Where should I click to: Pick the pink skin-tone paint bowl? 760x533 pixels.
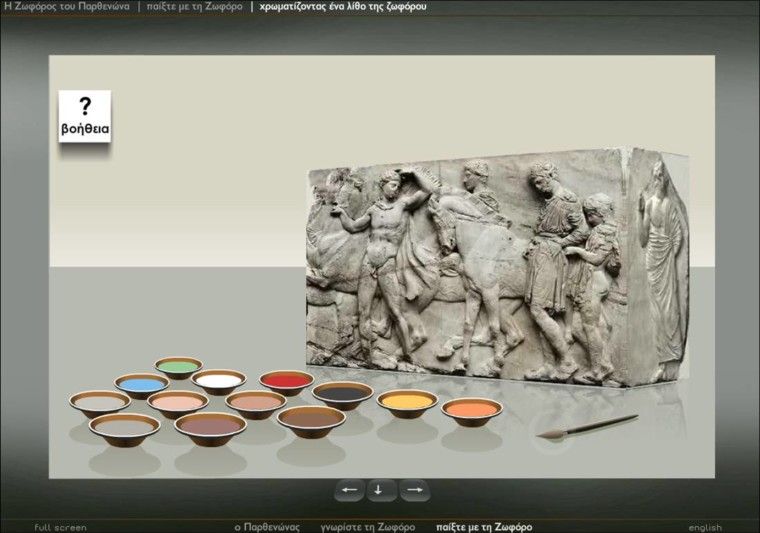pyautogui.click(x=177, y=402)
